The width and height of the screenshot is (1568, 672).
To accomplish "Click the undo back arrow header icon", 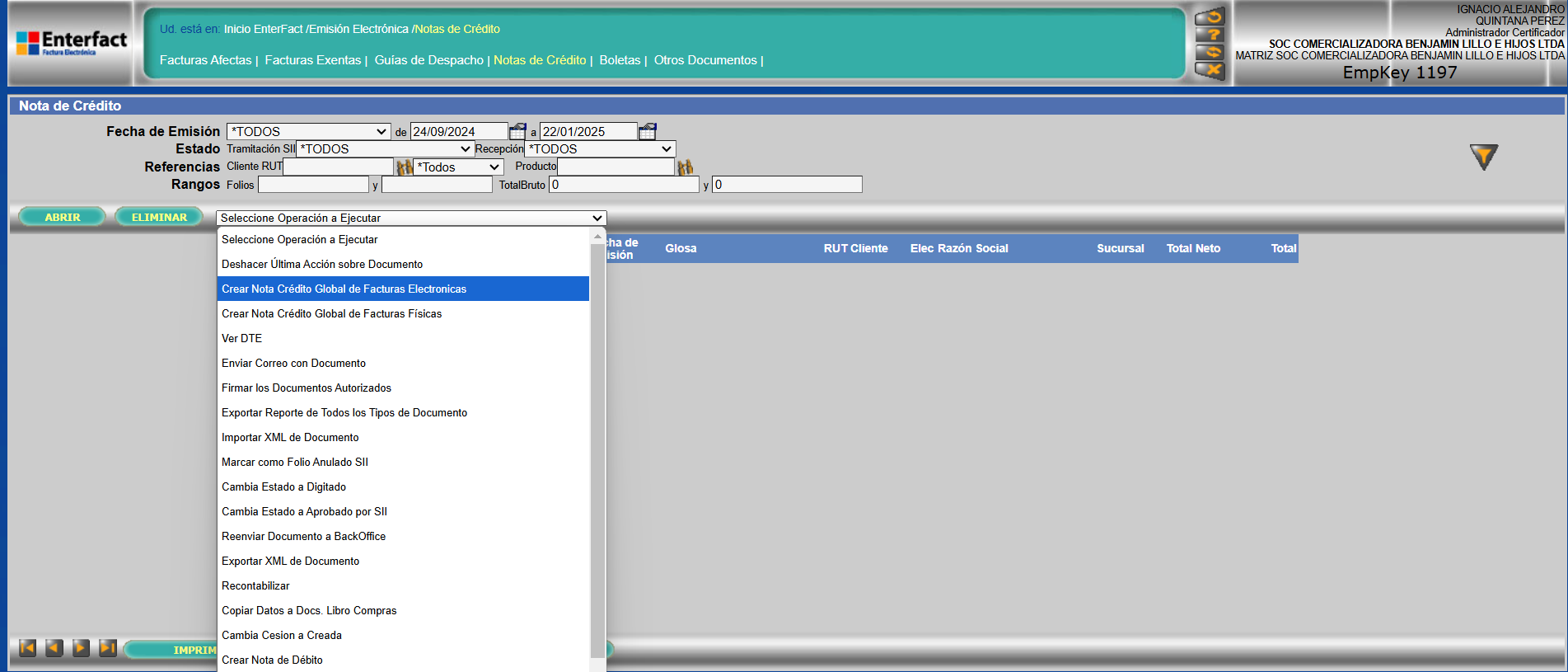I will 1210,16.
